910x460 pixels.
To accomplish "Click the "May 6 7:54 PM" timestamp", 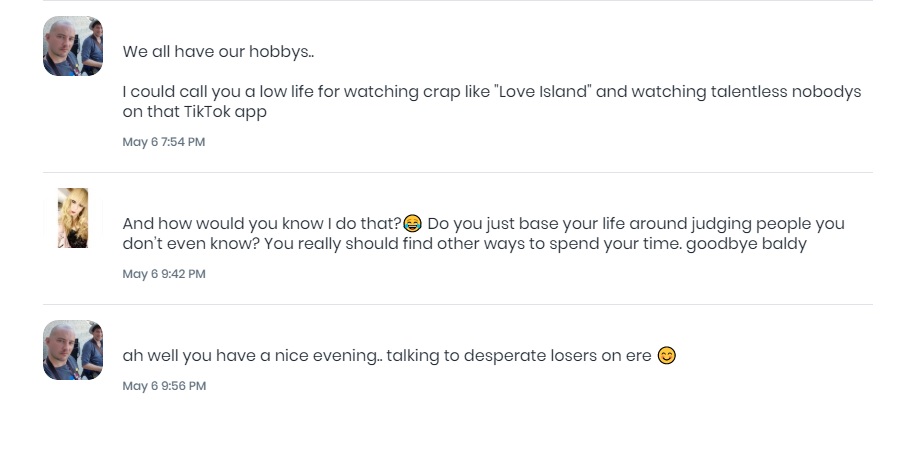I will (164, 142).
